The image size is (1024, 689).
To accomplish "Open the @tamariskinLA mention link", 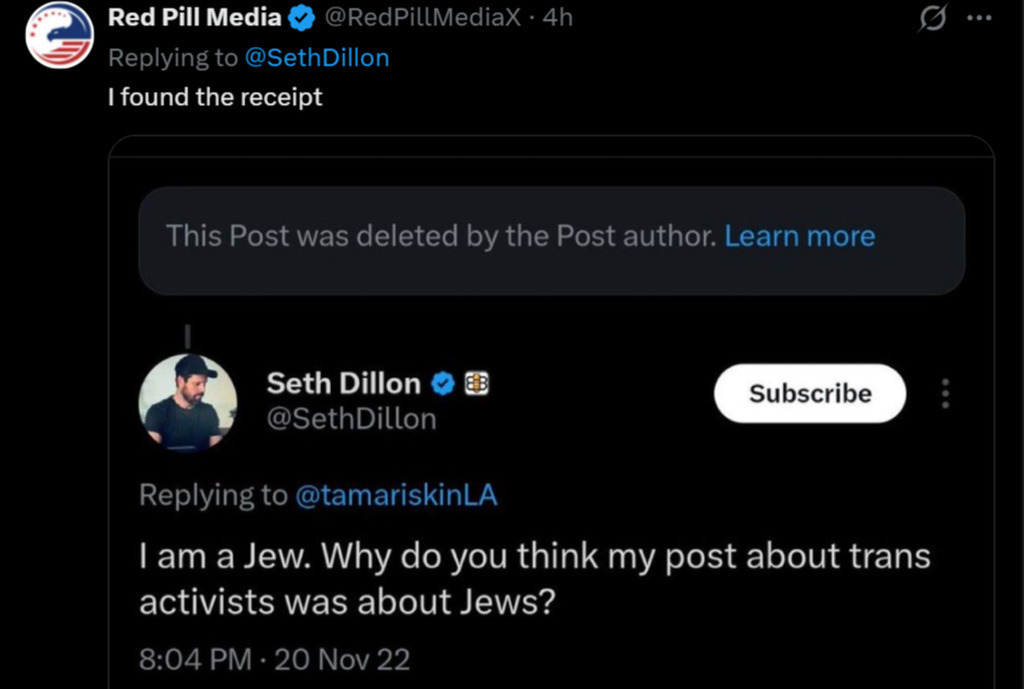I will [396, 495].
